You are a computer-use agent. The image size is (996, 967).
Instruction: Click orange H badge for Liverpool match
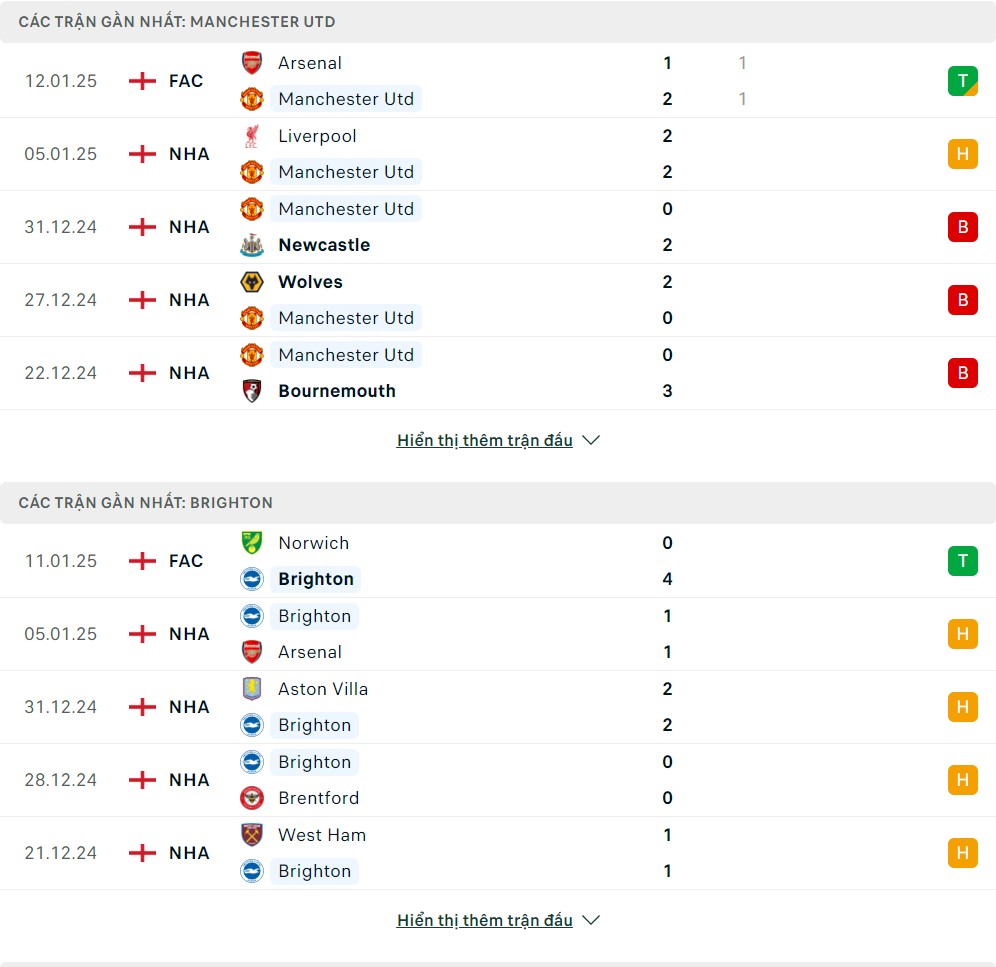[963, 154]
